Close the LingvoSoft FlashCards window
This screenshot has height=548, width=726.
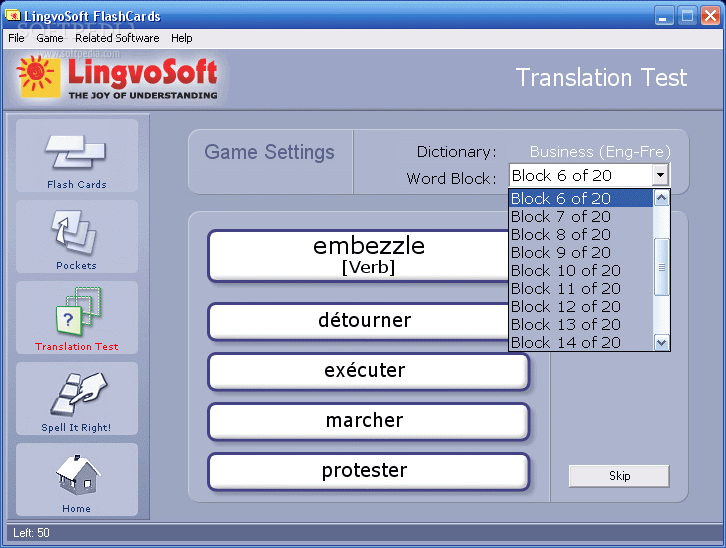point(710,16)
